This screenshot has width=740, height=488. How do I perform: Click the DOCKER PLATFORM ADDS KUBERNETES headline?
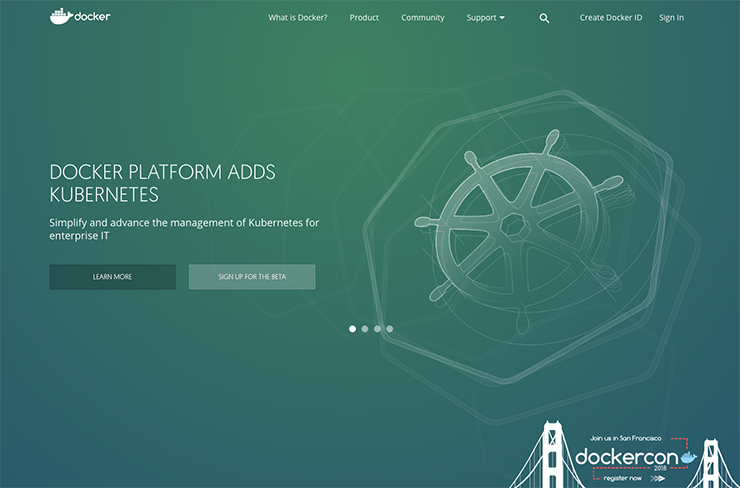pos(162,183)
